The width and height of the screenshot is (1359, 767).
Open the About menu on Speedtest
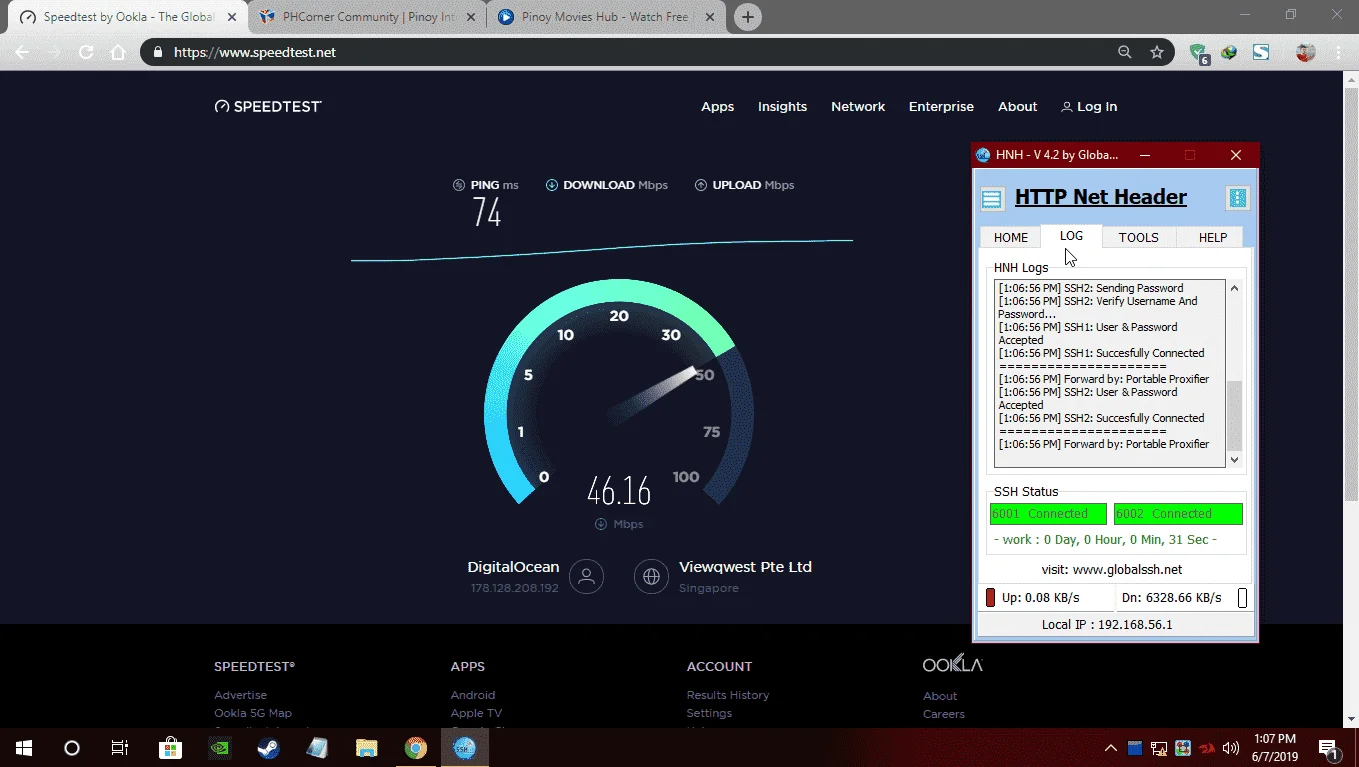[x=1017, y=107]
